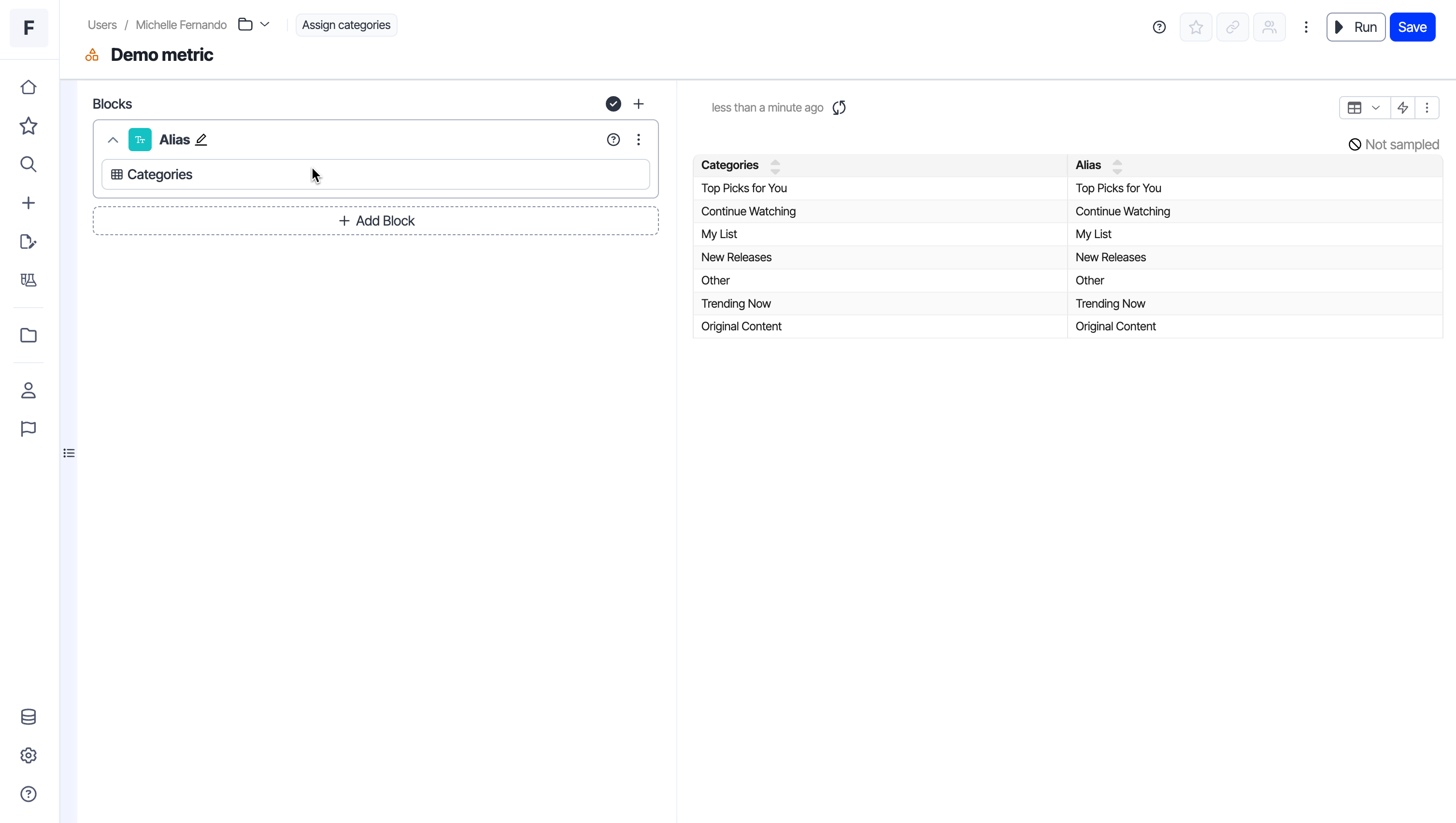Open the flask experiments icon in sidebar

(29, 280)
